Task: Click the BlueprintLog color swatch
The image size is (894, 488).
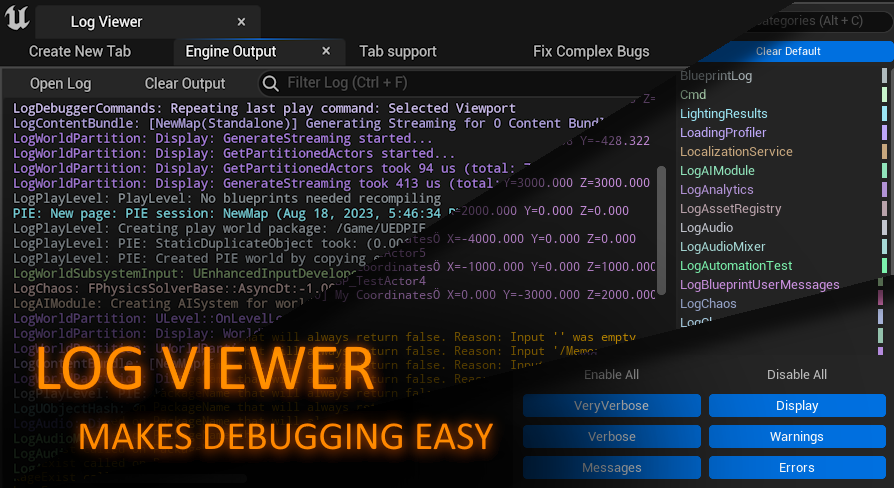Action: click(x=884, y=76)
